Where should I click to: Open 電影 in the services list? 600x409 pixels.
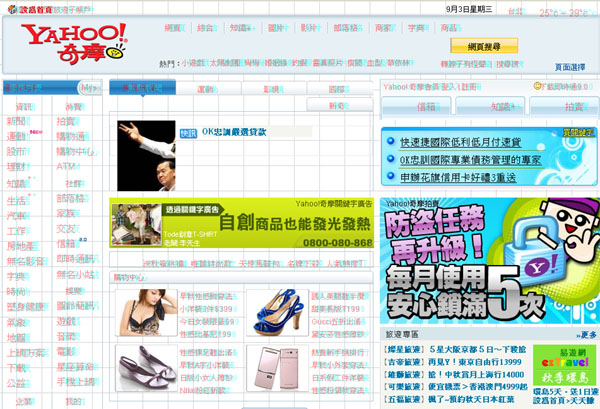pyautogui.click(x=67, y=351)
